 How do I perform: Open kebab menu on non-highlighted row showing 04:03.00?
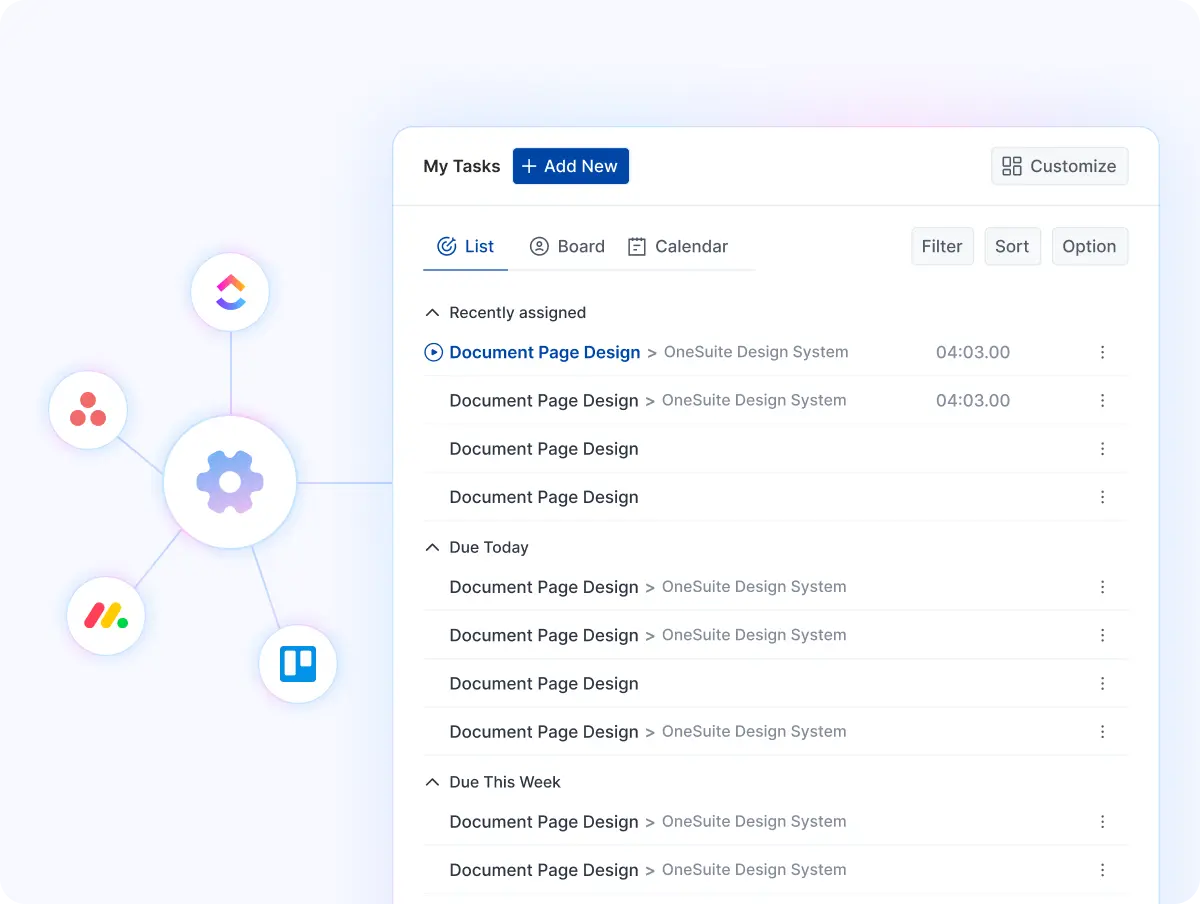point(1103,400)
